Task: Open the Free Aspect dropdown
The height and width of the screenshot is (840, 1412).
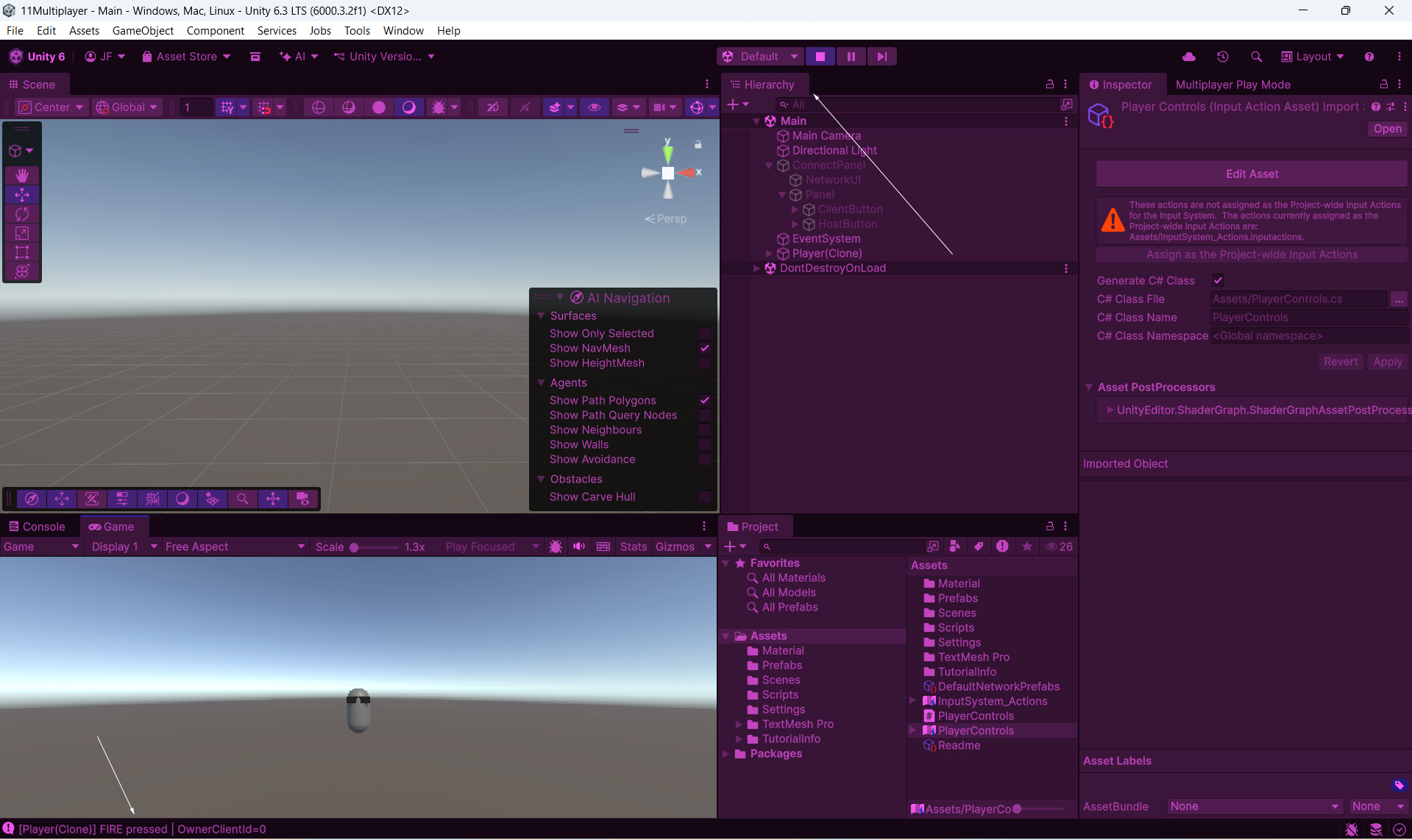Action: point(234,547)
